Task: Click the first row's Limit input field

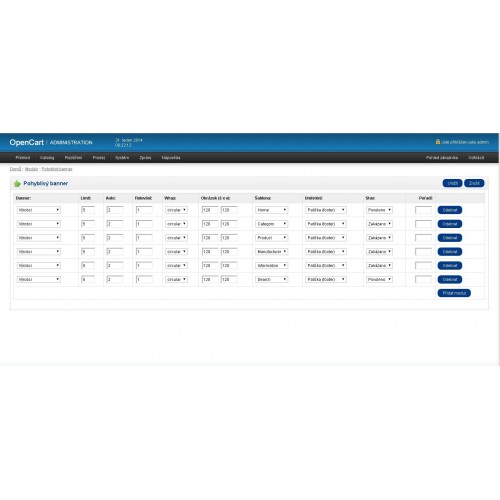Action: coord(88,210)
